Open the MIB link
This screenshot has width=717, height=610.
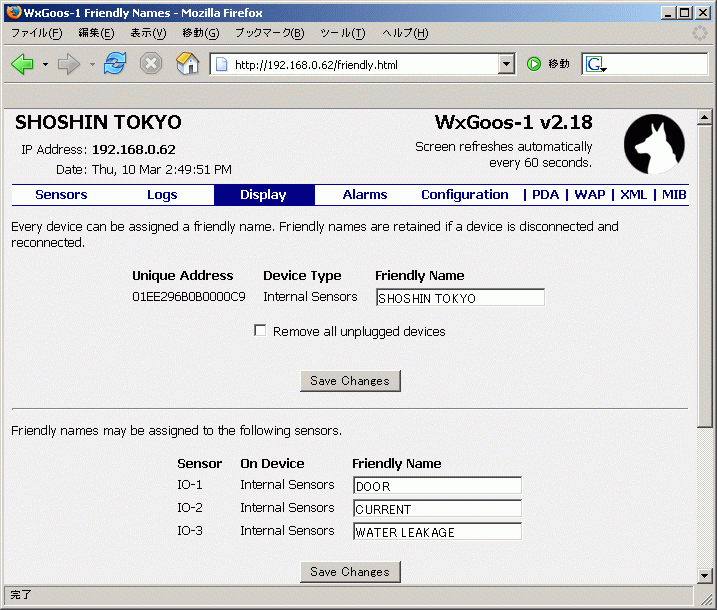[x=674, y=195]
